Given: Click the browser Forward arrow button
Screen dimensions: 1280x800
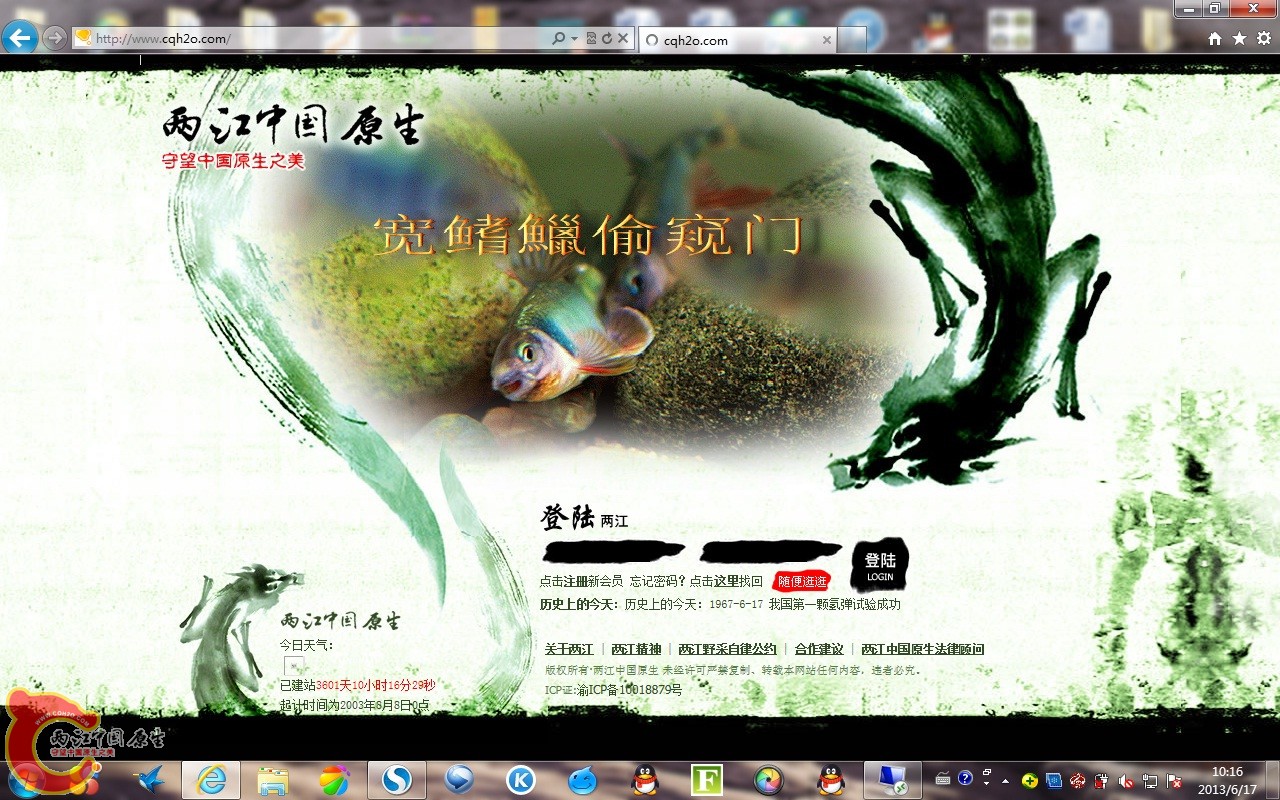Looking at the screenshot, I should (x=54, y=38).
